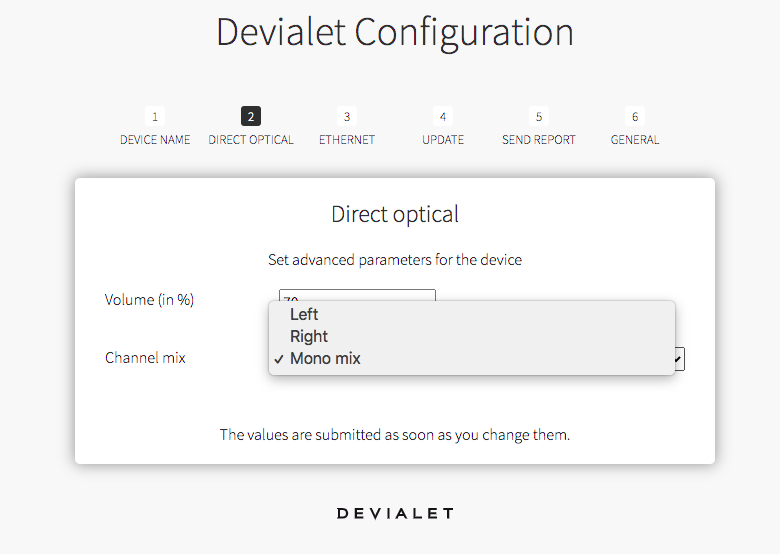Click the "Volume (in %)" label

tap(149, 299)
